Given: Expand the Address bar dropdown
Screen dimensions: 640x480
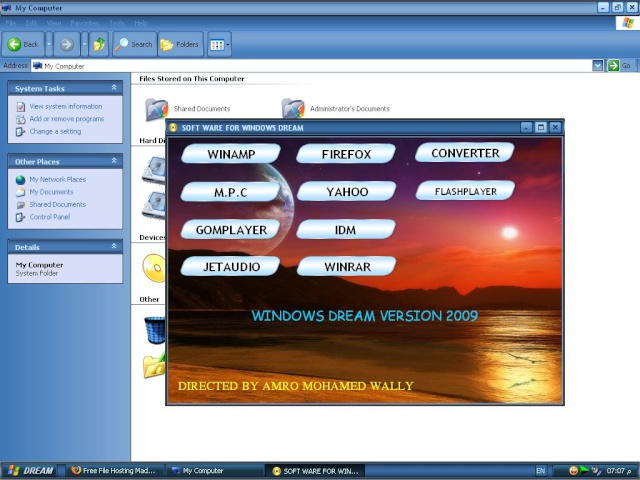Looking at the screenshot, I should coord(598,65).
